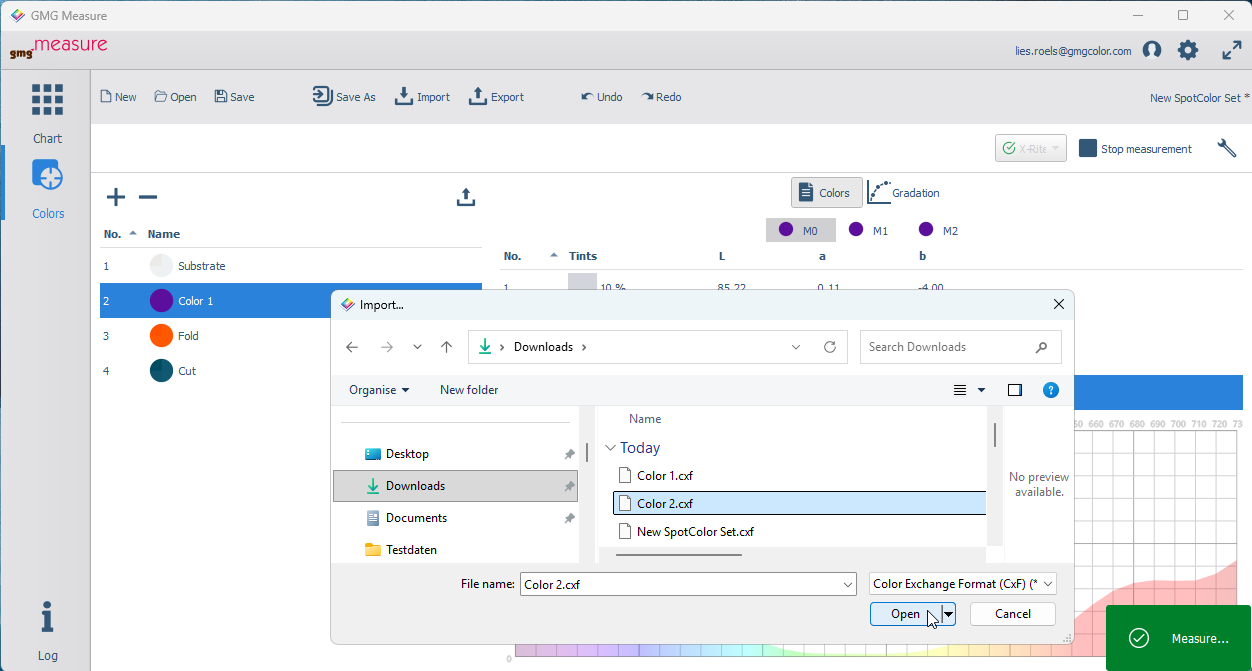Open the settings gear icon
This screenshot has width=1252, height=671.
(x=1188, y=50)
